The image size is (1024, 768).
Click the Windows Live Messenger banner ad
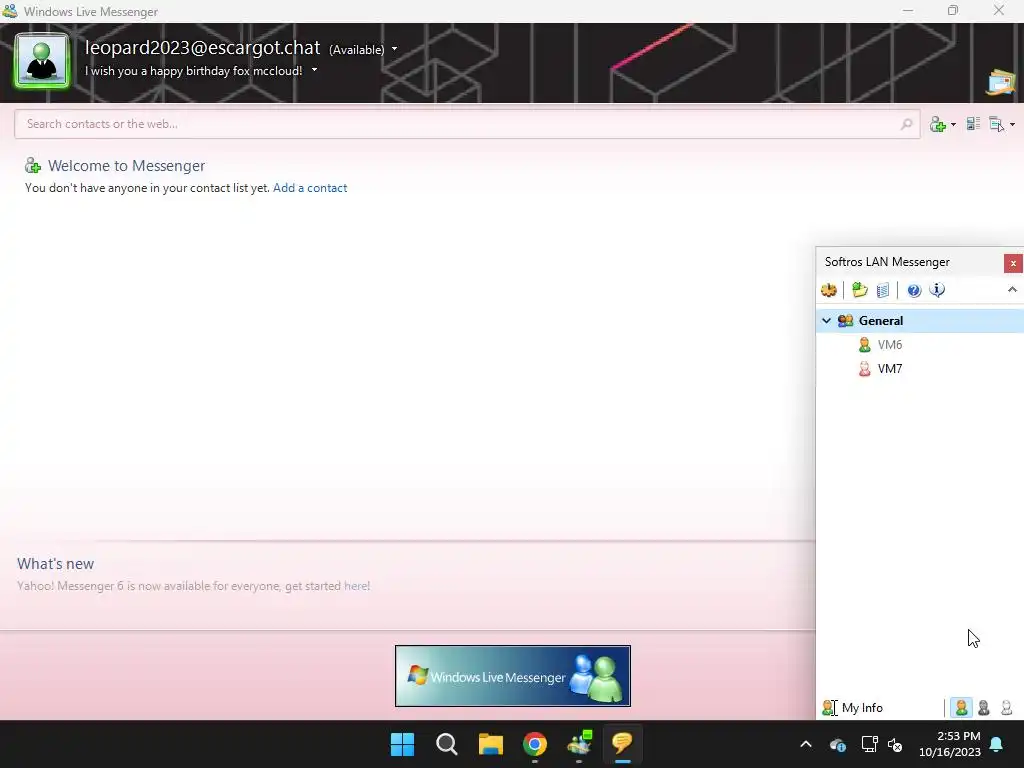(513, 676)
